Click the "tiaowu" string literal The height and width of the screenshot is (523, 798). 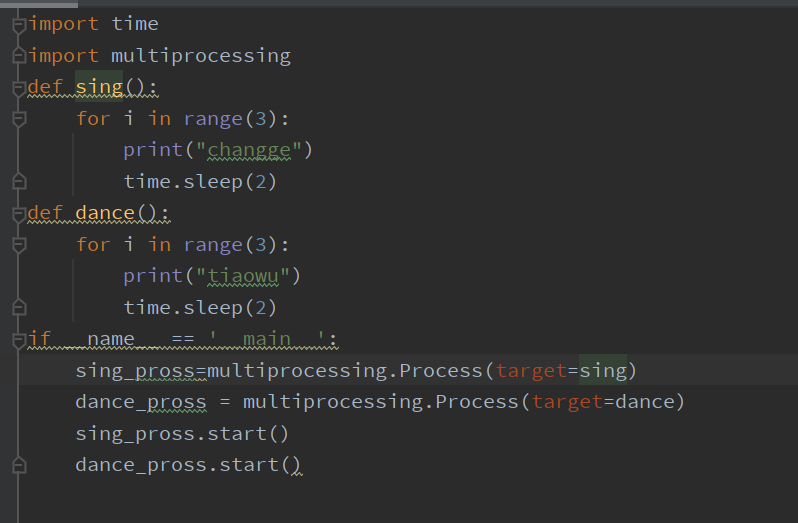(x=242, y=275)
